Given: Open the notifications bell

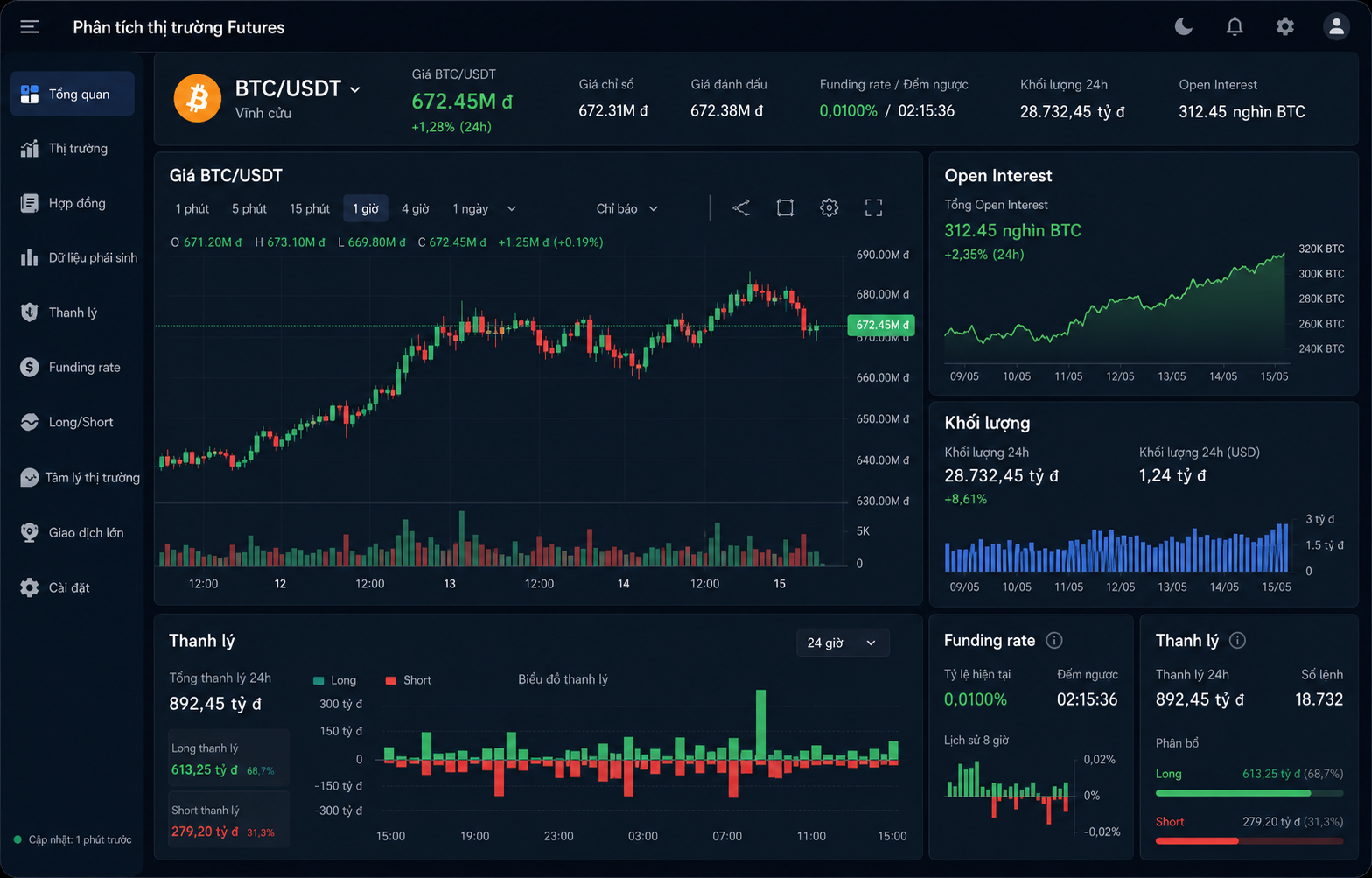Looking at the screenshot, I should (1235, 26).
